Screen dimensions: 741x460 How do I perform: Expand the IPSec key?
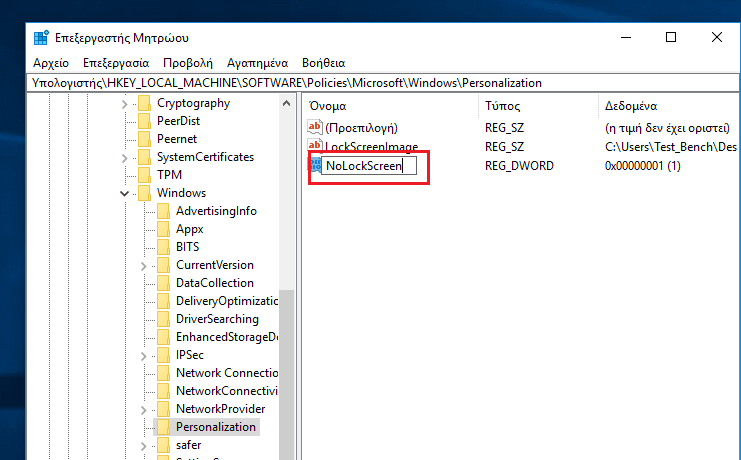pos(144,355)
